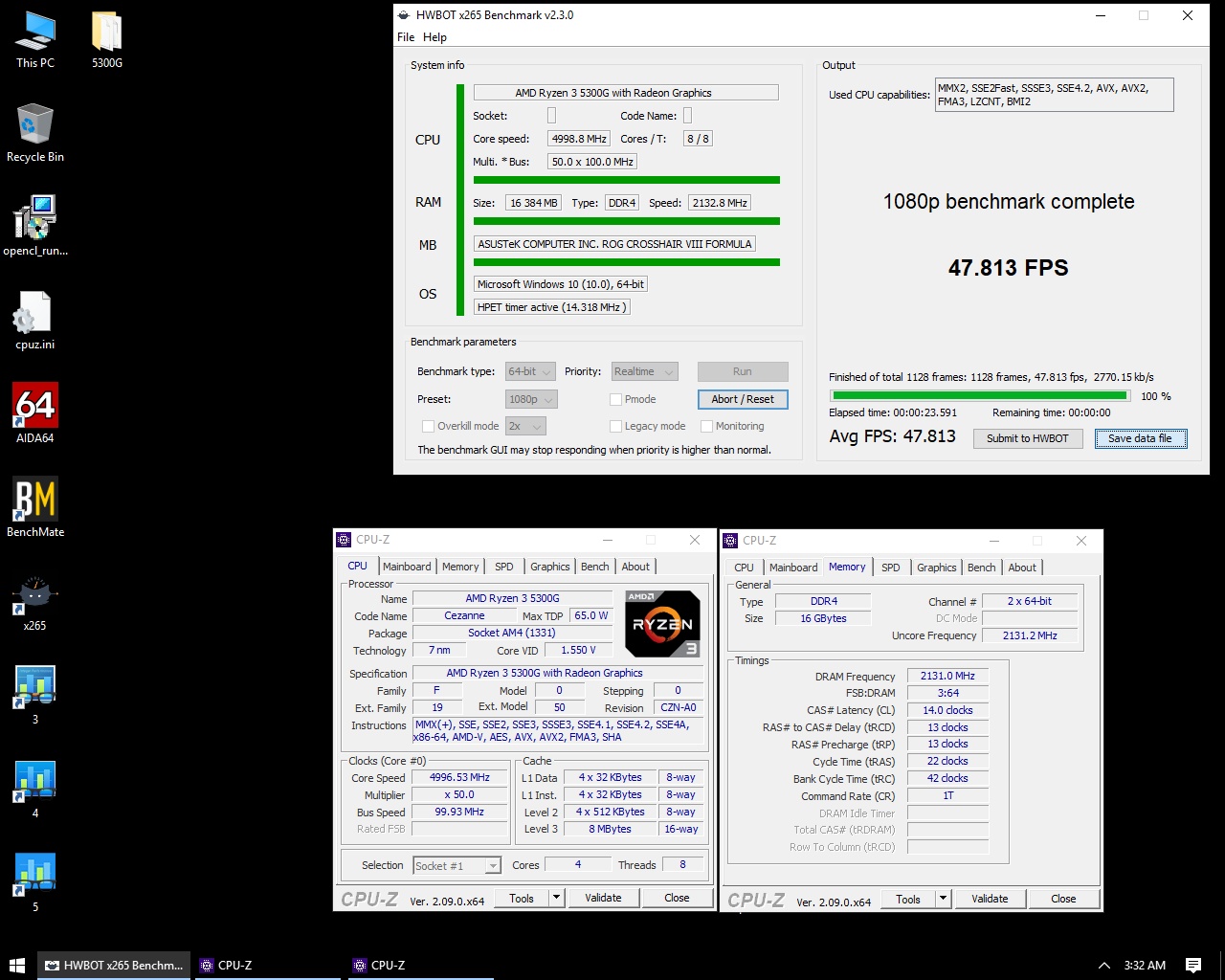
Task: Click the Core speed 4998.8 MHz field
Action: coord(579,139)
